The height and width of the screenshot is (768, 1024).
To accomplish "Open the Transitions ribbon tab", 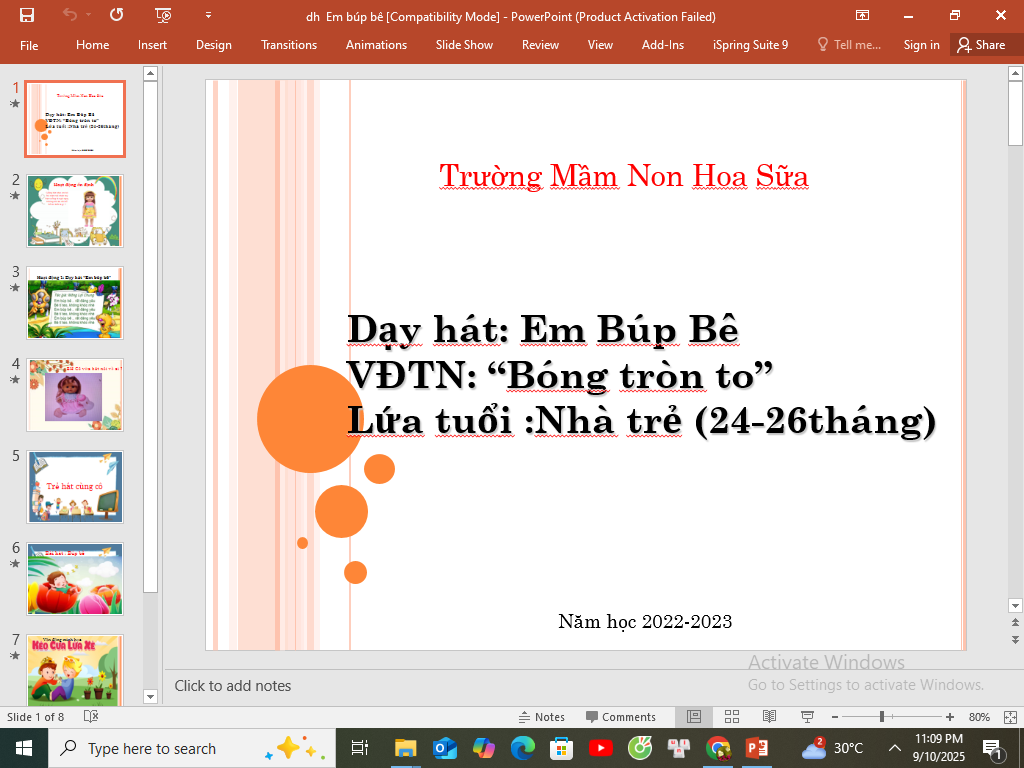I will point(288,45).
